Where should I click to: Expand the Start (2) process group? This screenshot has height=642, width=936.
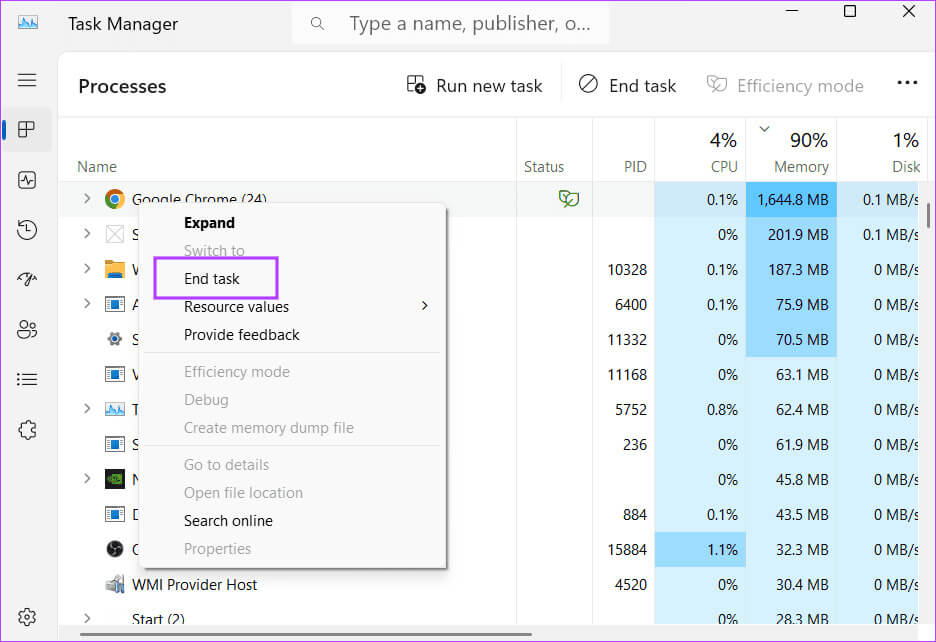coord(87,618)
